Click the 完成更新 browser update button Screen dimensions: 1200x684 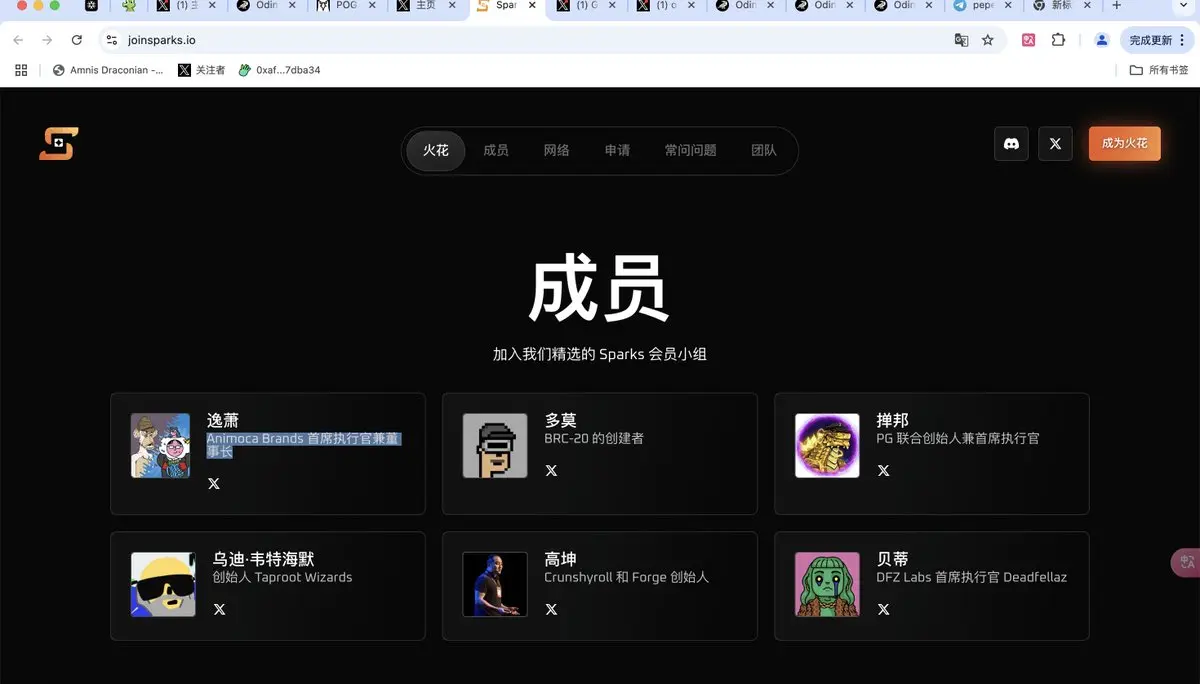1150,40
